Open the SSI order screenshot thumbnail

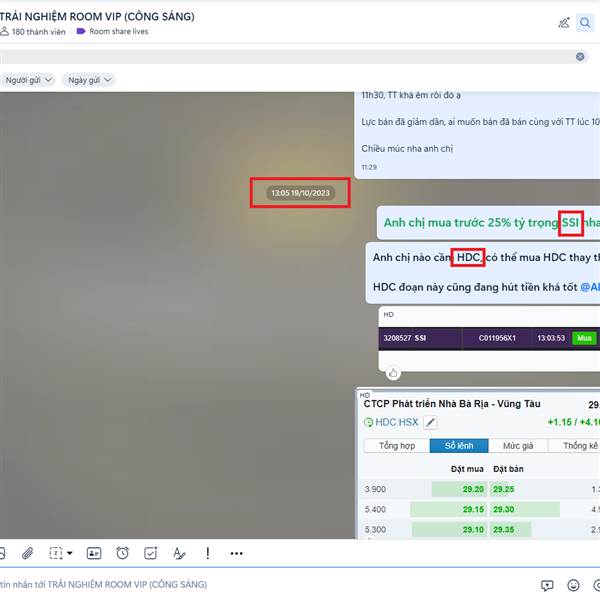489,339
